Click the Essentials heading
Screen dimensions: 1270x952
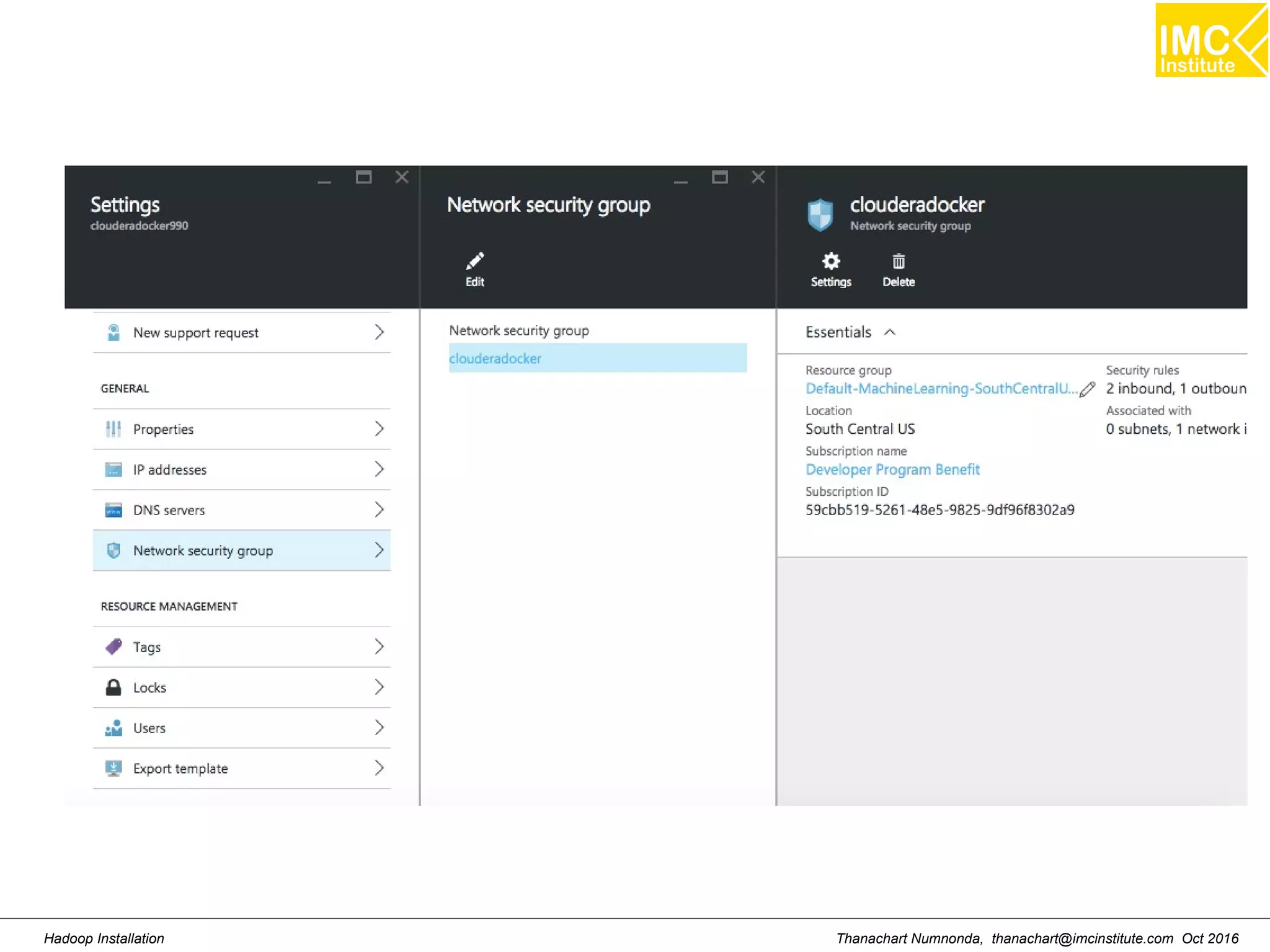click(838, 332)
